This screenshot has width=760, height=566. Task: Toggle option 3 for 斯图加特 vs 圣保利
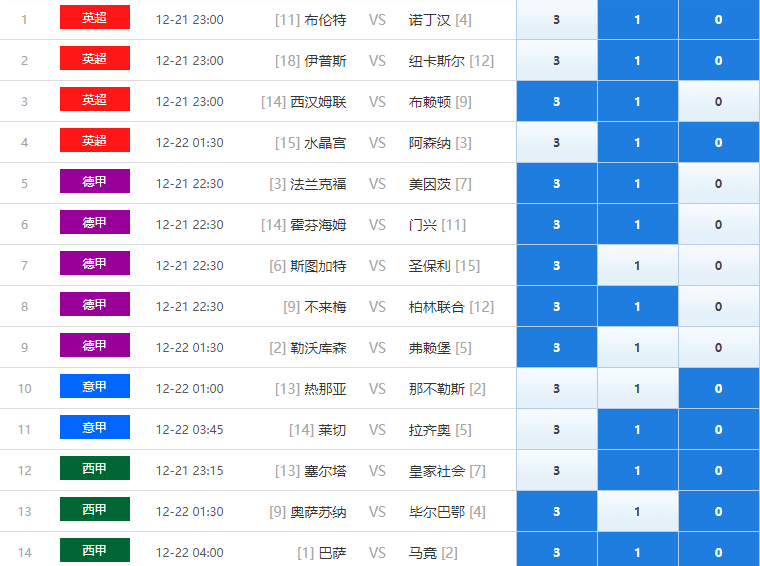pyautogui.click(x=557, y=265)
